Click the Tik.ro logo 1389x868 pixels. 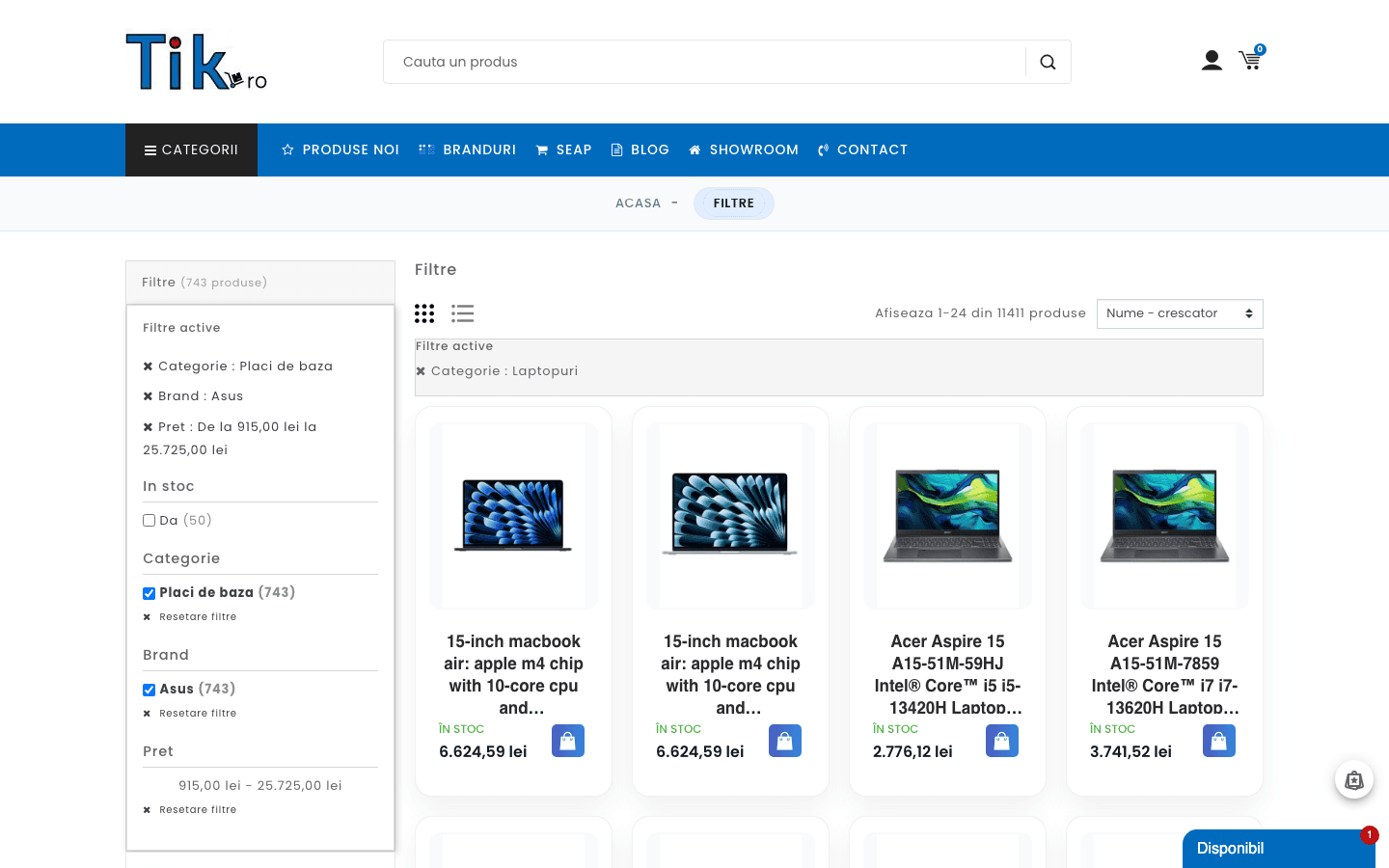(x=197, y=63)
